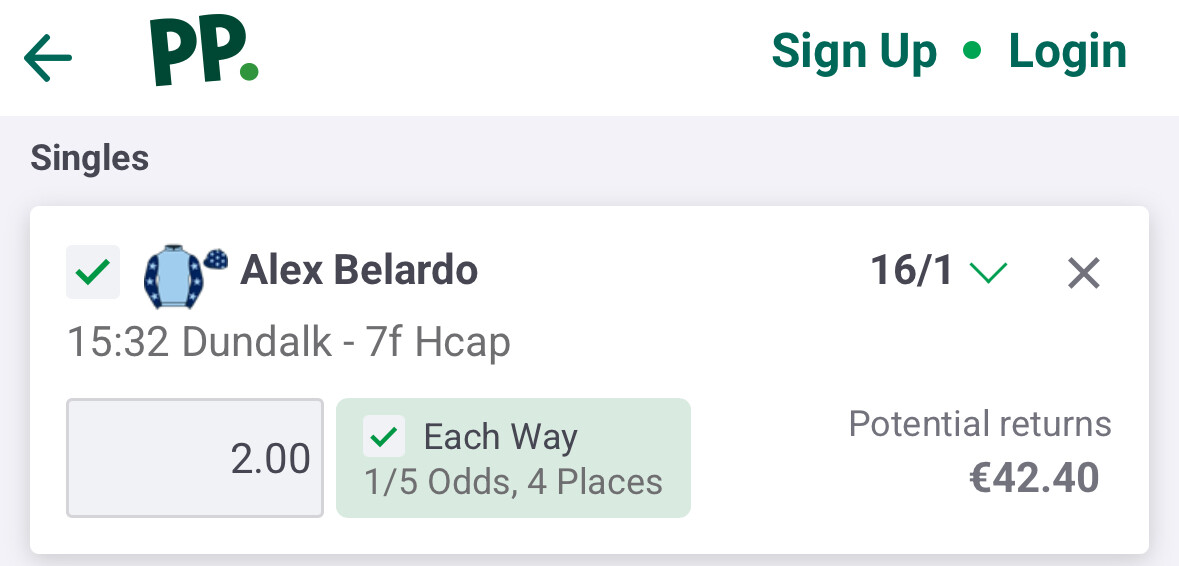Focus the 2.00 stake input field
The width and height of the screenshot is (1179, 566).
195,458
